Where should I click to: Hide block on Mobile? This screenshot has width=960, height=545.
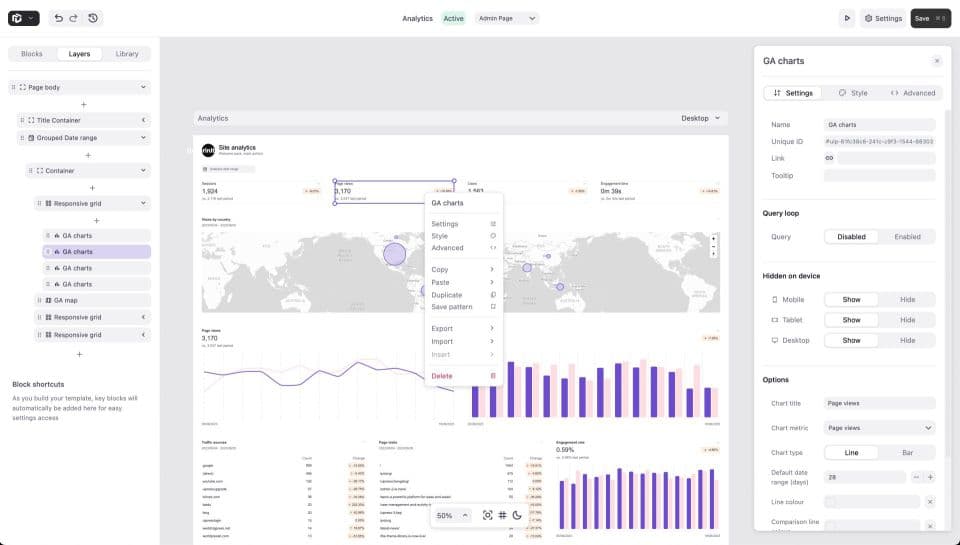(x=907, y=299)
